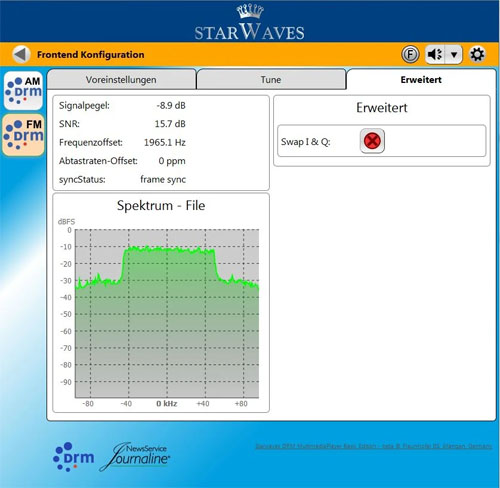The image size is (500, 488).
Task: Click the DRM logo at the bottom
Action: click(74, 457)
